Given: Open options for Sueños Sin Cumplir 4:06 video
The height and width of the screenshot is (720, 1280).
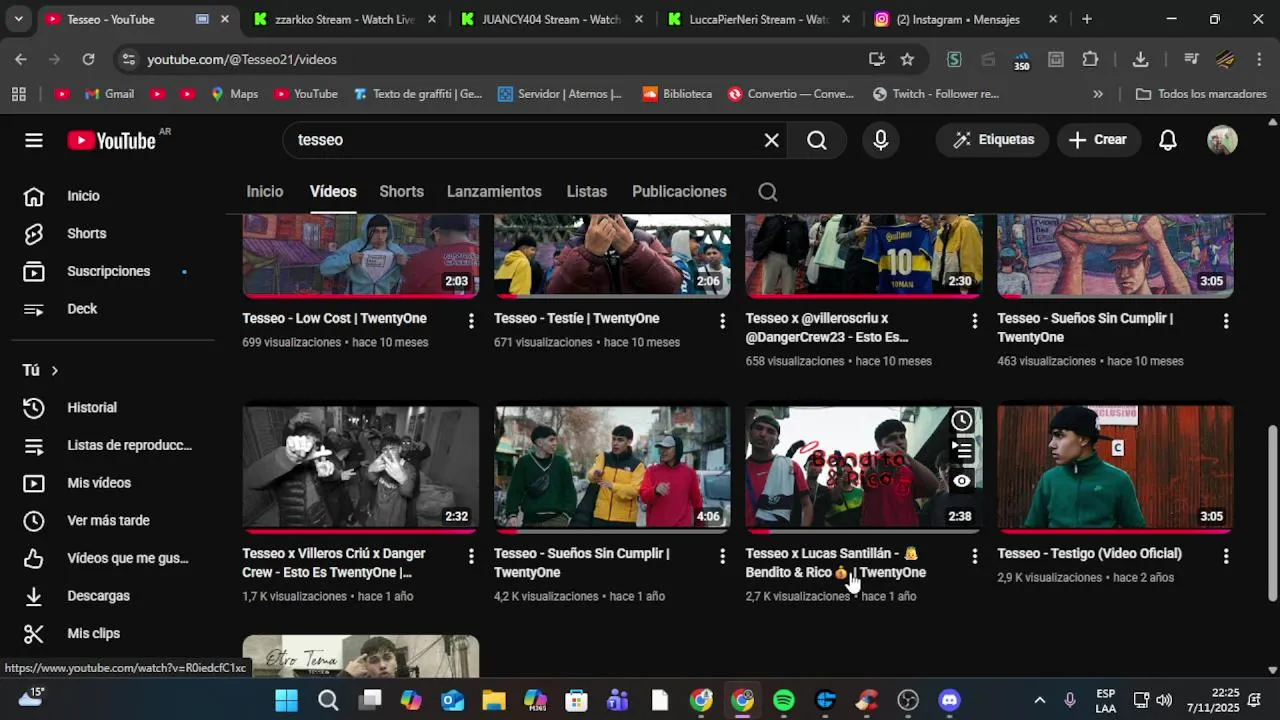Looking at the screenshot, I should 722,555.
